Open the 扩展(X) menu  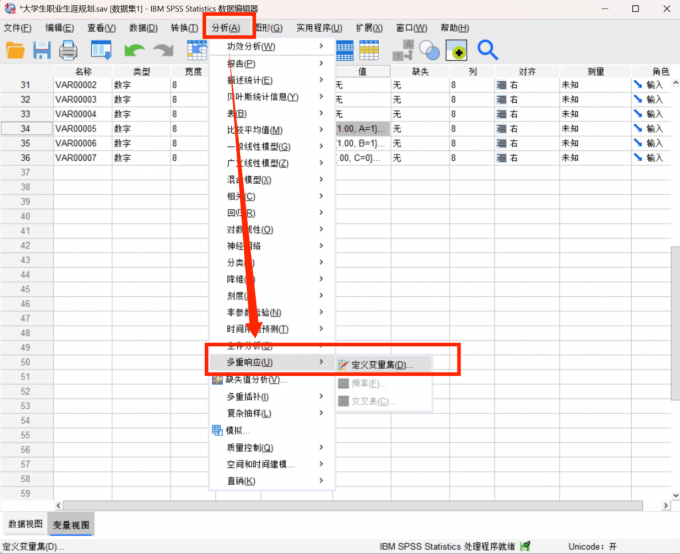(x=369, y=28)
